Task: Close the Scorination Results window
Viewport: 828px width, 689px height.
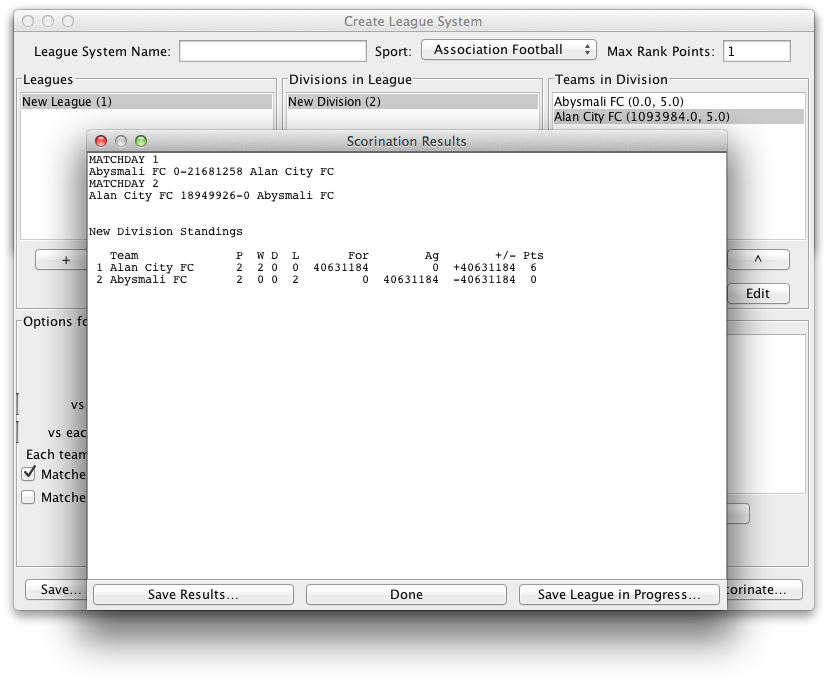Action: (101, 141)
